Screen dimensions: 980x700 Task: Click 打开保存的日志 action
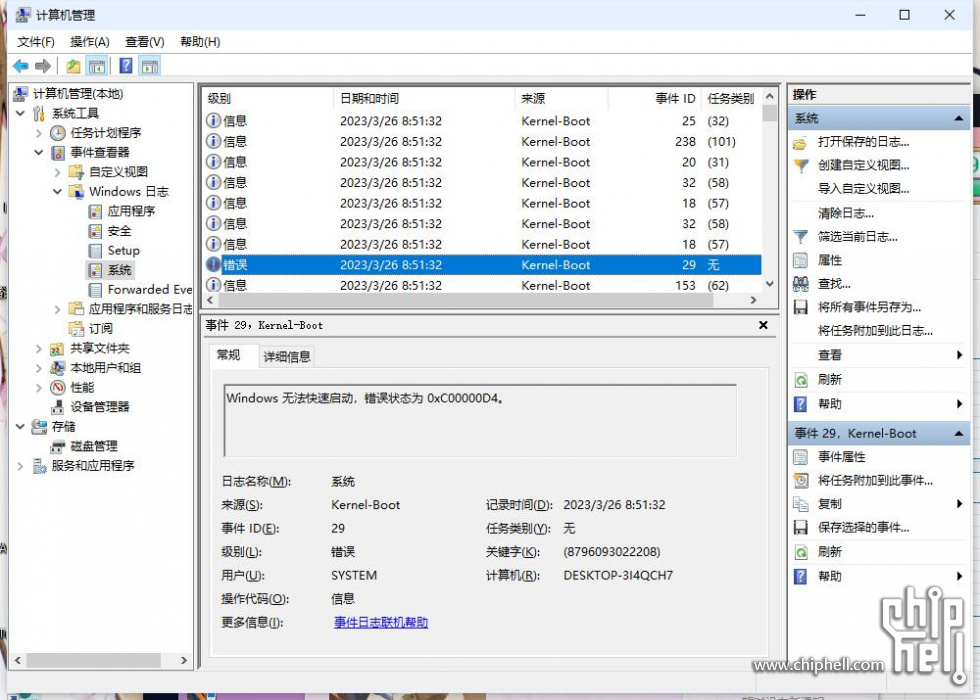(863, 142)
